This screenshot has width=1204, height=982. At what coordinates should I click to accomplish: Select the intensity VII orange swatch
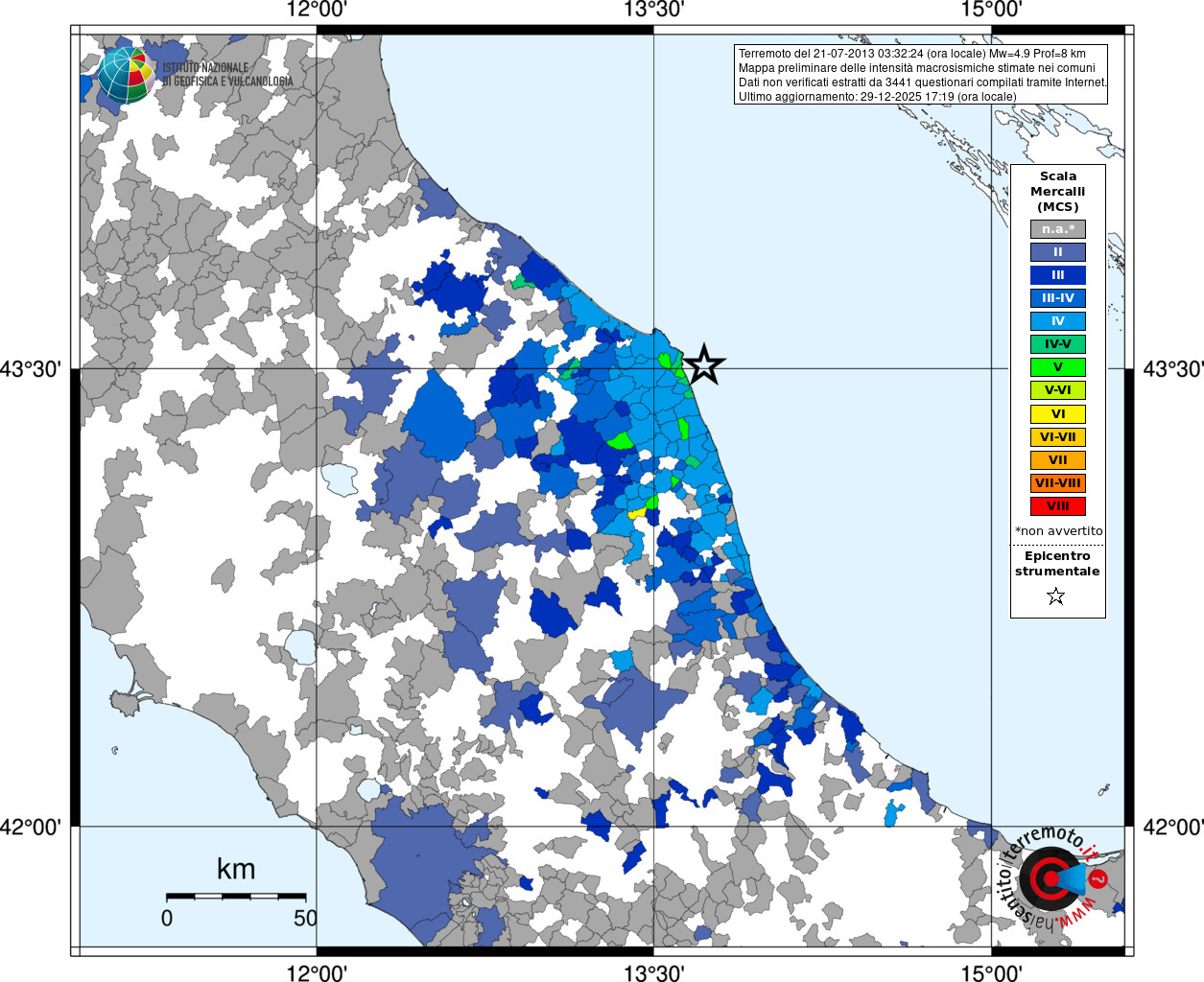coord(1058,460)
